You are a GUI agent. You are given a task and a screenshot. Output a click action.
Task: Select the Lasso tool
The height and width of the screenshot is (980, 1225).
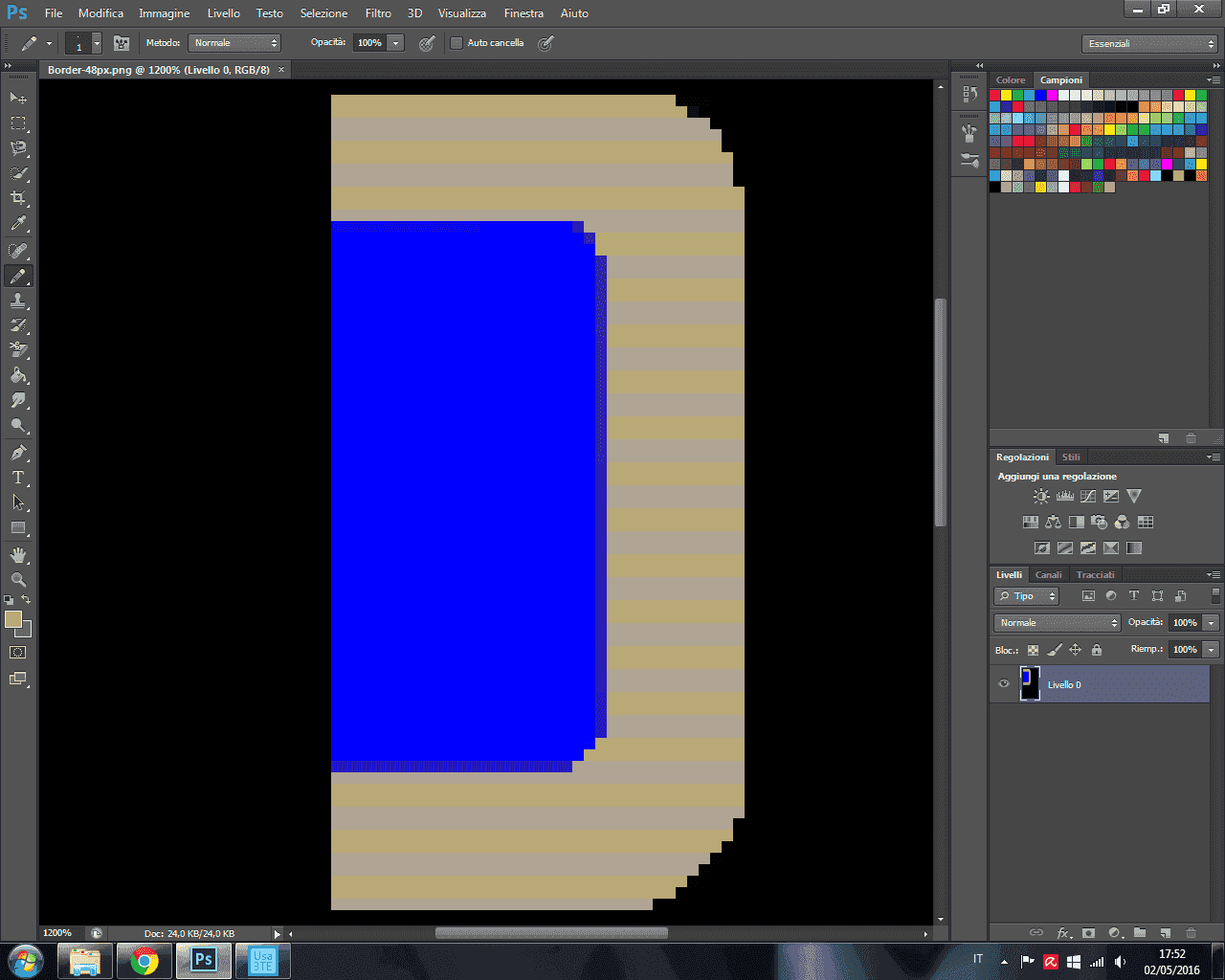coord(18,148)
